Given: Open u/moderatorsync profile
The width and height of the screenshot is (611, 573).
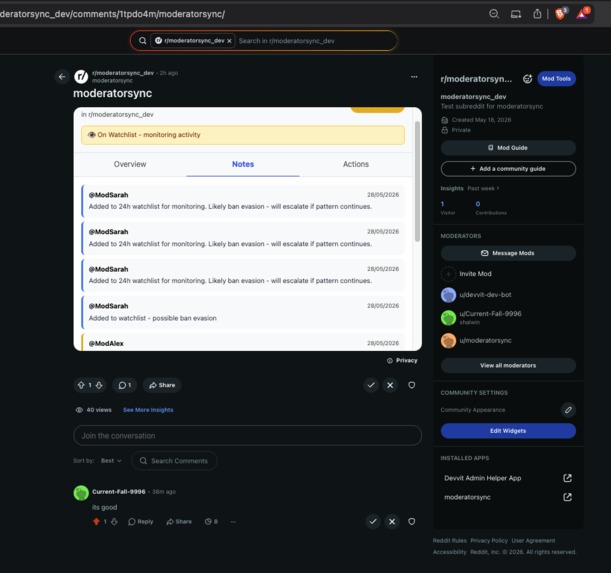Looking at the screenshot, I should 485,340.
